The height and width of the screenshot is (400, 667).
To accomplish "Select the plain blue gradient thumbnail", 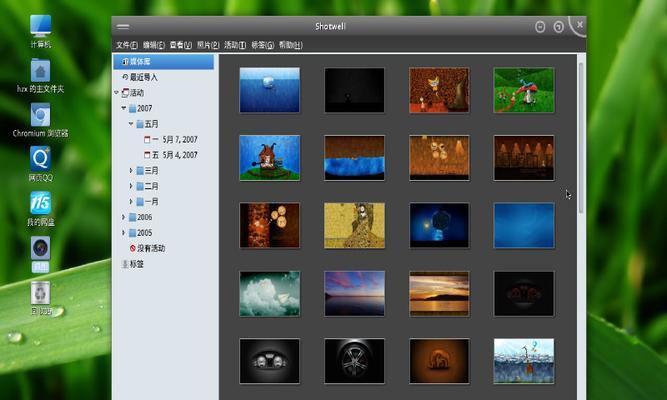I will 524,226.
